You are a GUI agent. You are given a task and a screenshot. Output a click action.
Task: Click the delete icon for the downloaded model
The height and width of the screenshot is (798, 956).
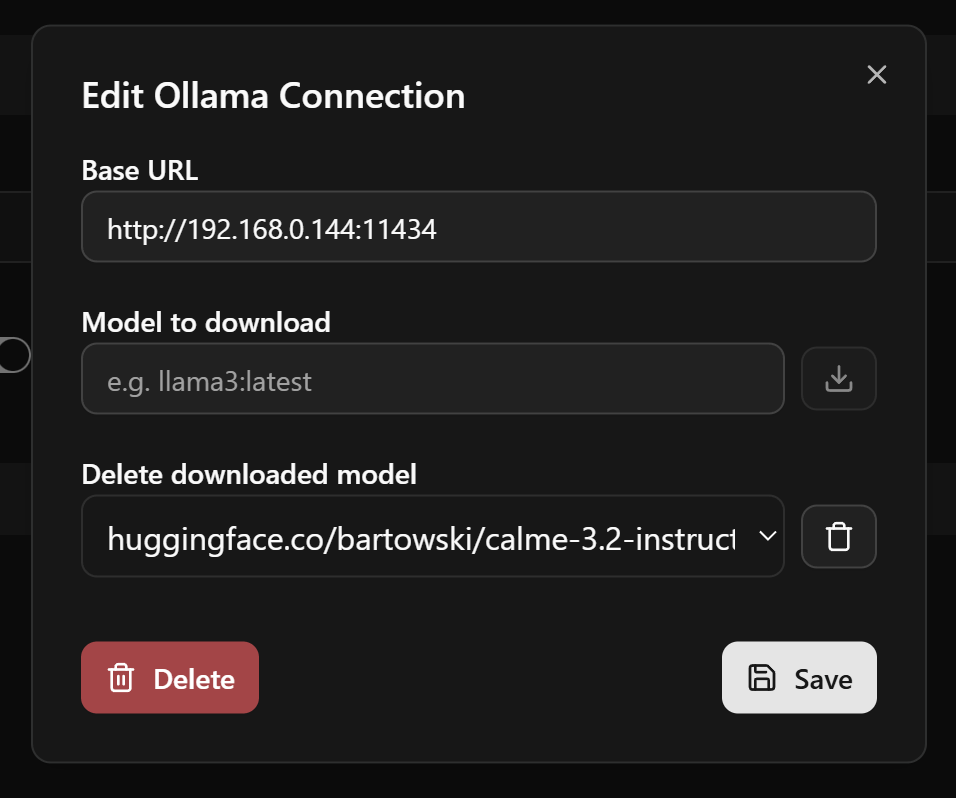pyautogui.click(x=838, y=536)
